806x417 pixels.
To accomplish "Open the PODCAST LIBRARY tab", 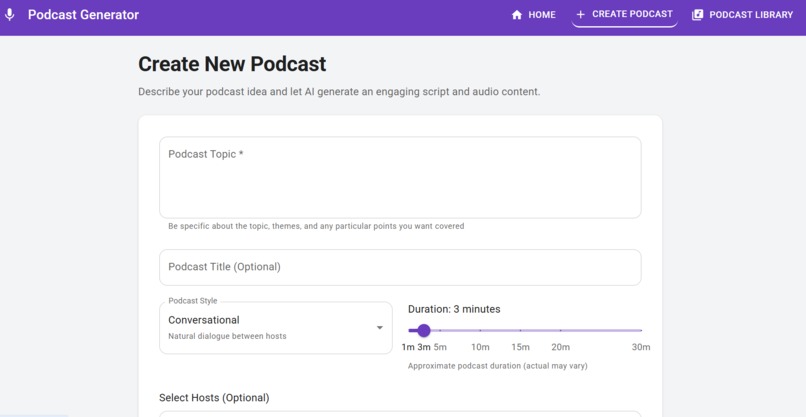I will pyautogui.click(x=742, y=15).
